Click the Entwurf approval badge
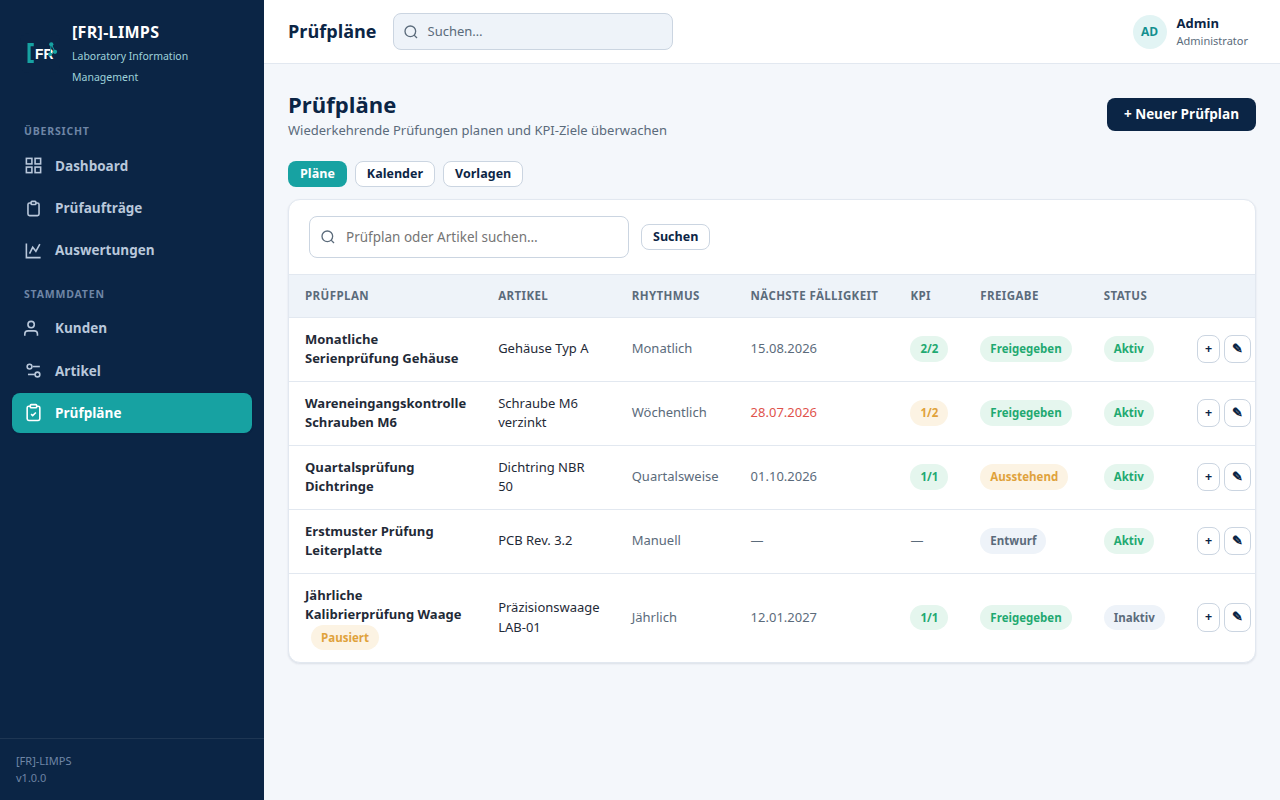 (1013, 541)
